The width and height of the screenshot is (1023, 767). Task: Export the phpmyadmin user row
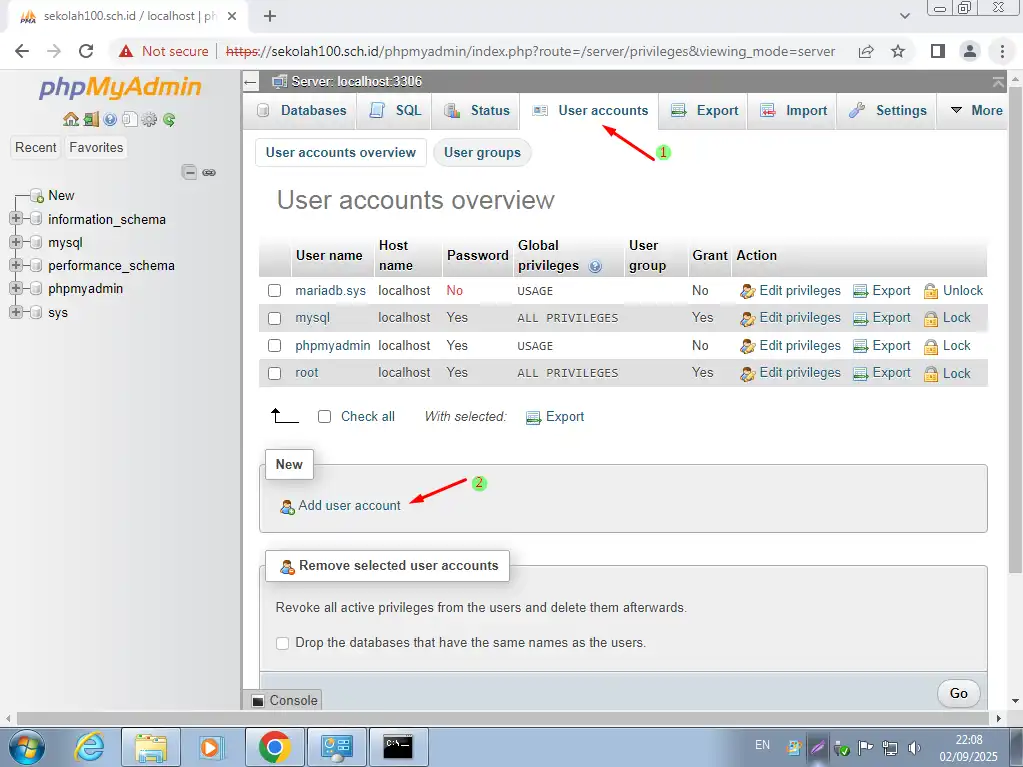click(881, 346)
